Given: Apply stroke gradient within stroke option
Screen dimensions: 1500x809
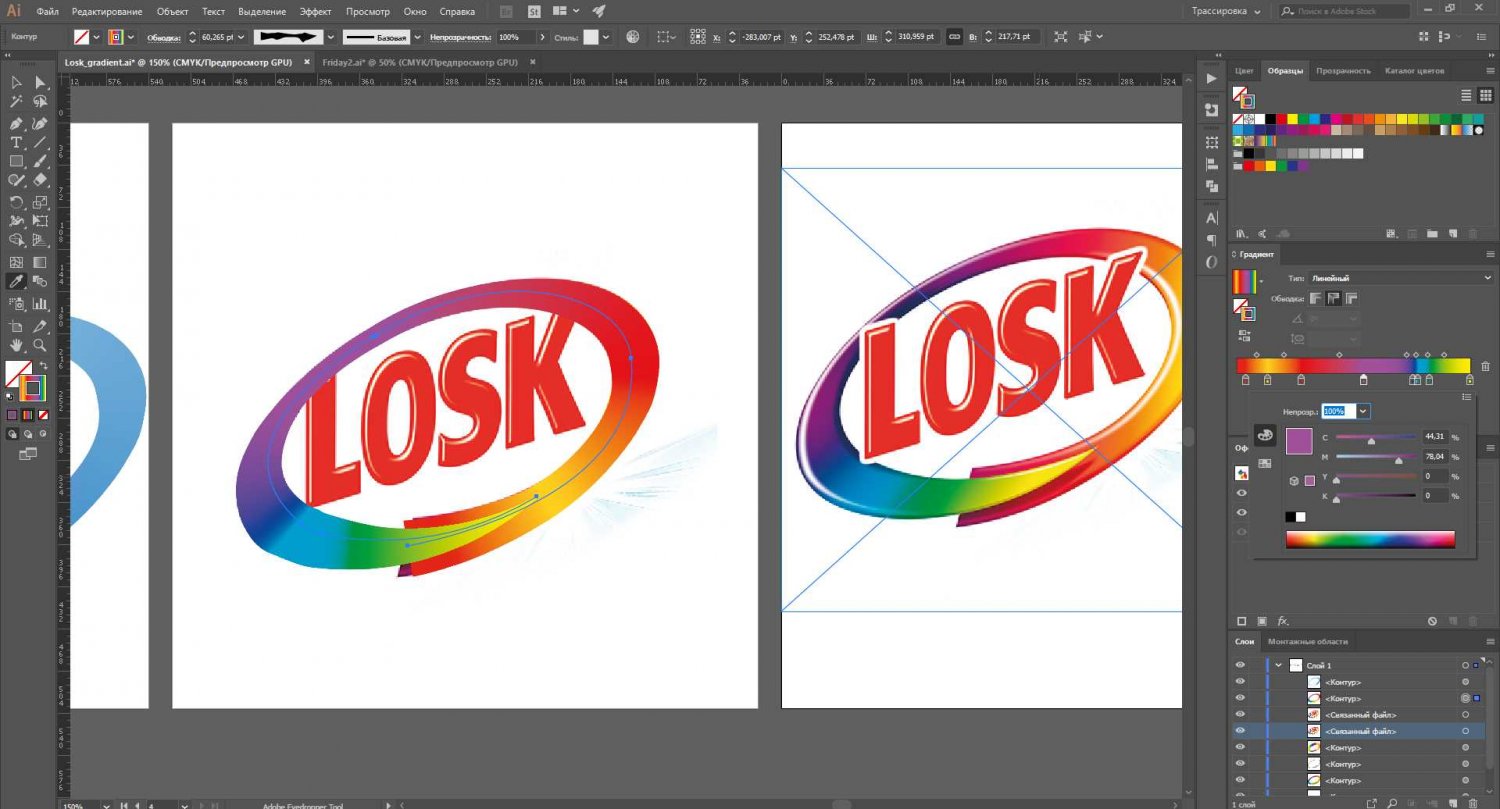Looking at the screenshot, I should [x=1317, y=298].
